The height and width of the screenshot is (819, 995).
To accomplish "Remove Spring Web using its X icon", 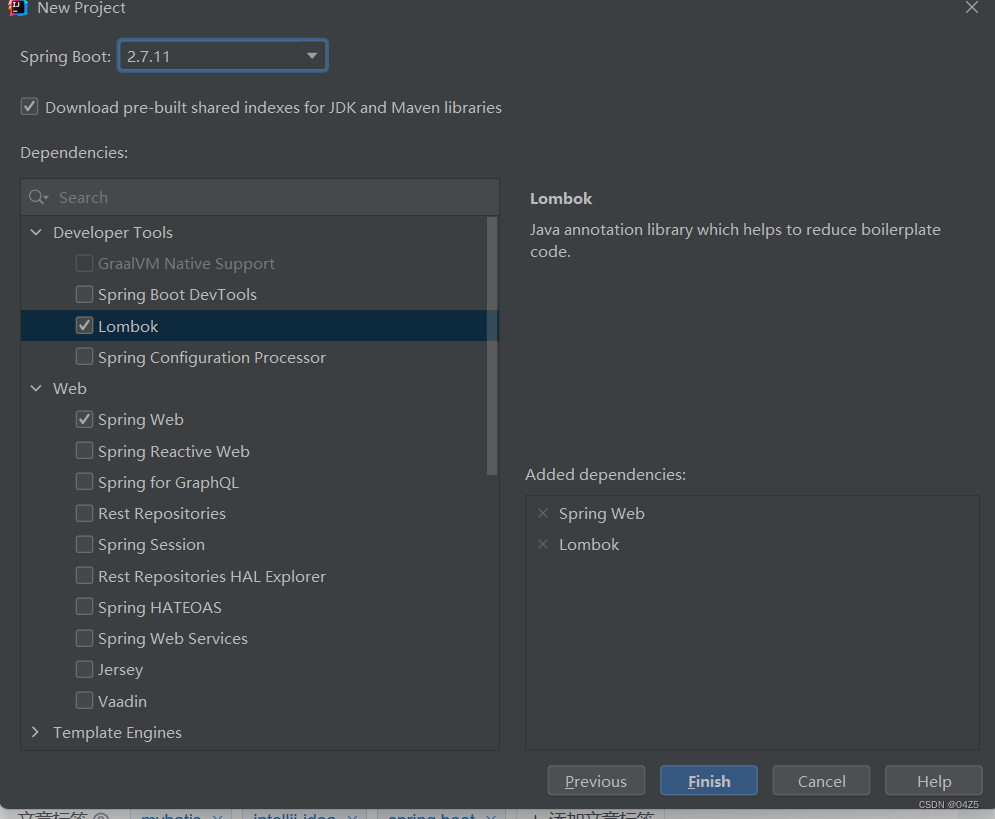I will click(543, 513).
